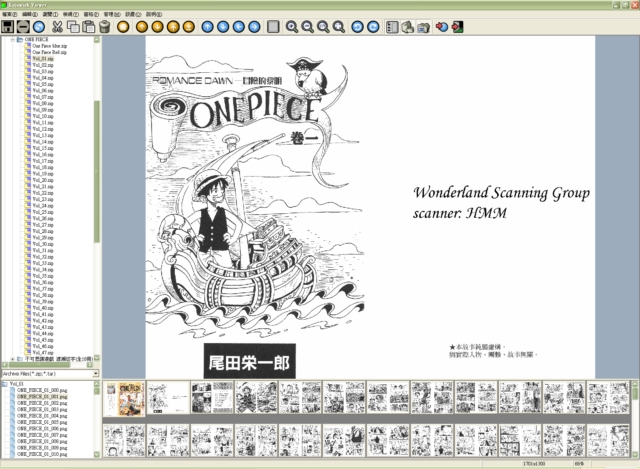Collapse the ONE PIECE folder node

point(13,40)
